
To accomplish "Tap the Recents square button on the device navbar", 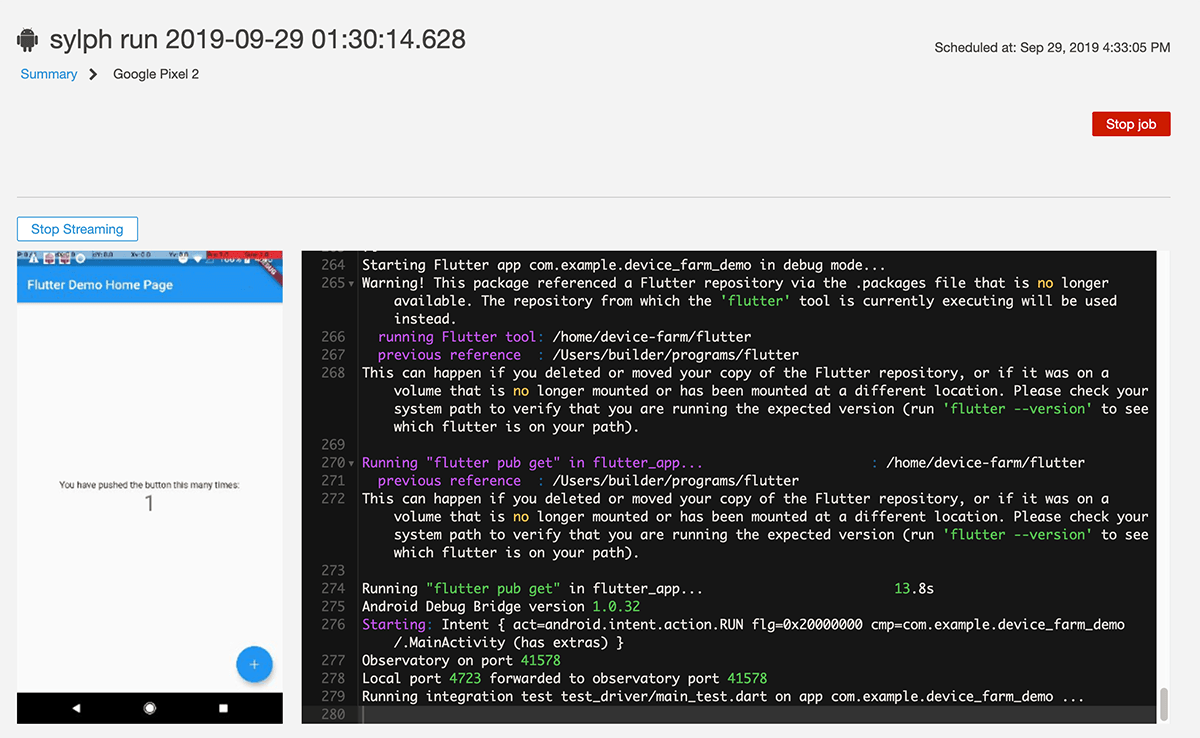I will [222, 707].
